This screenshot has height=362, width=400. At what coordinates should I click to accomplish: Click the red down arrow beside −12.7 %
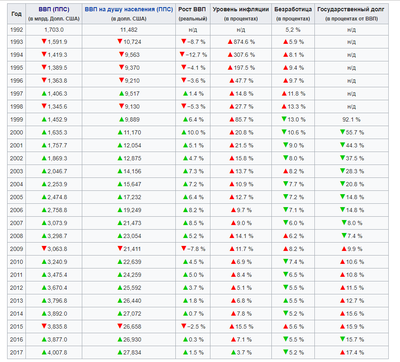tap(182, 54)
